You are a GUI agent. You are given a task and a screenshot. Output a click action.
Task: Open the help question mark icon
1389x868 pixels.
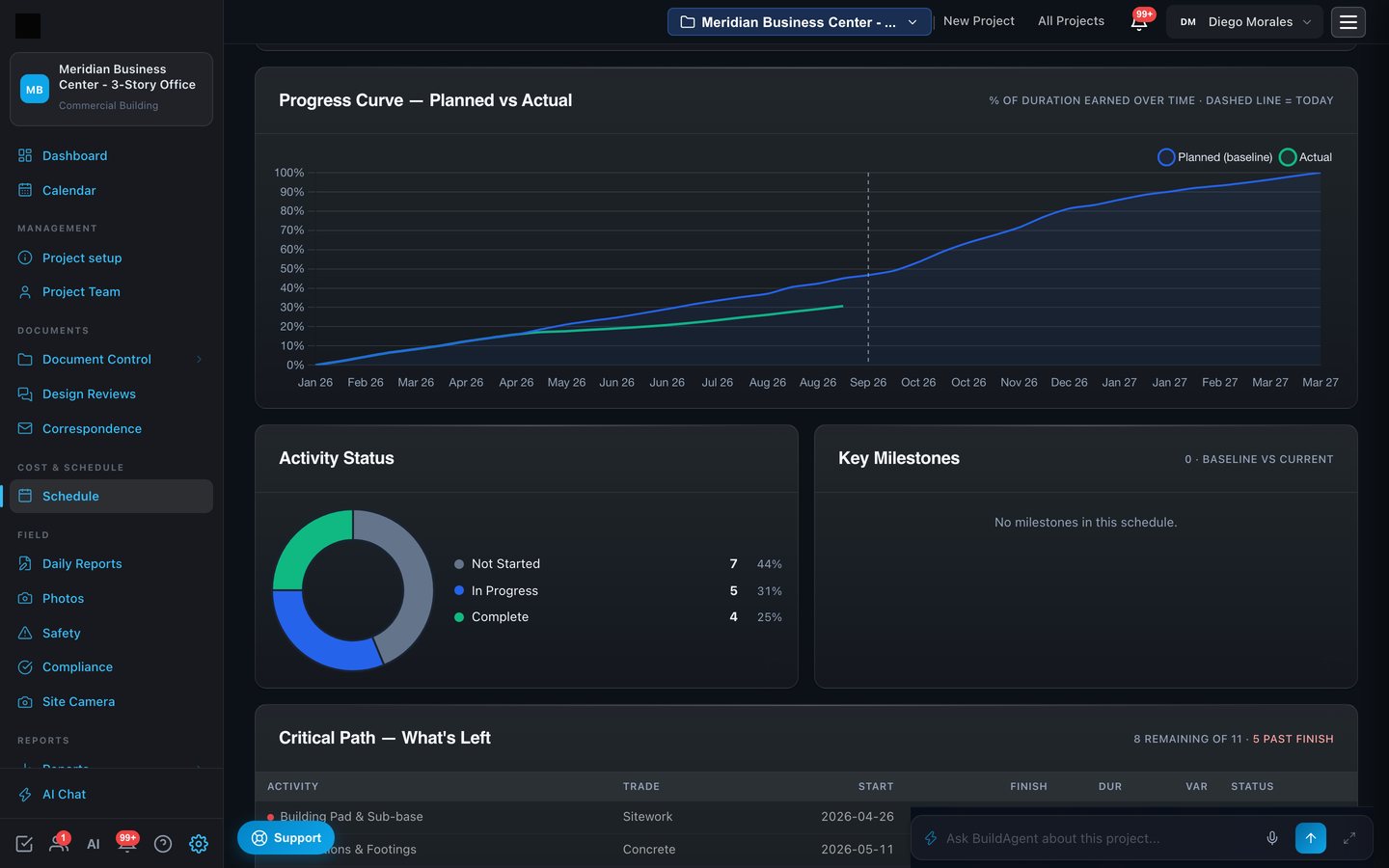click(x=163, y=844)
